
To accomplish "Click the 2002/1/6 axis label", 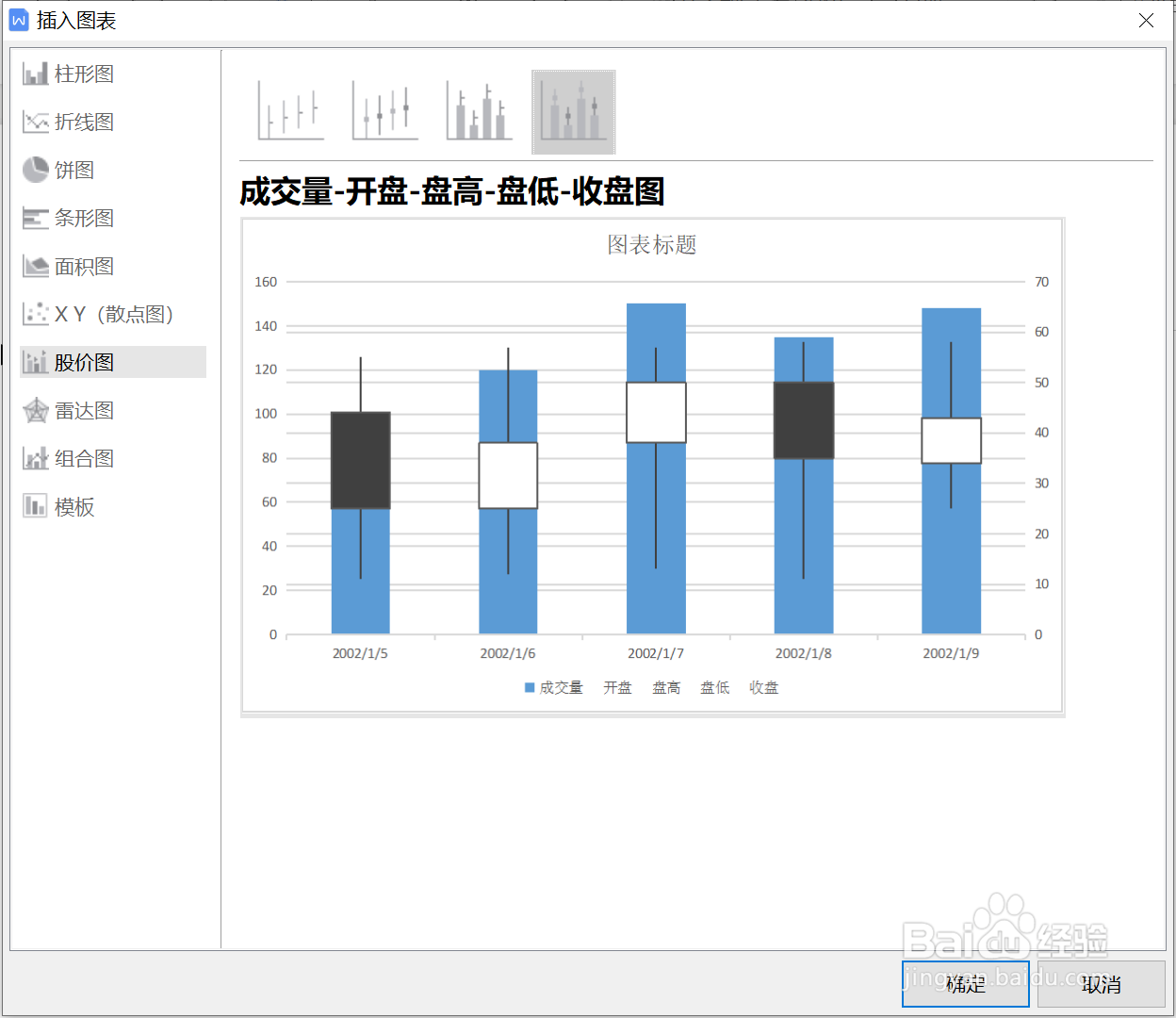I will tap(508, 653).
